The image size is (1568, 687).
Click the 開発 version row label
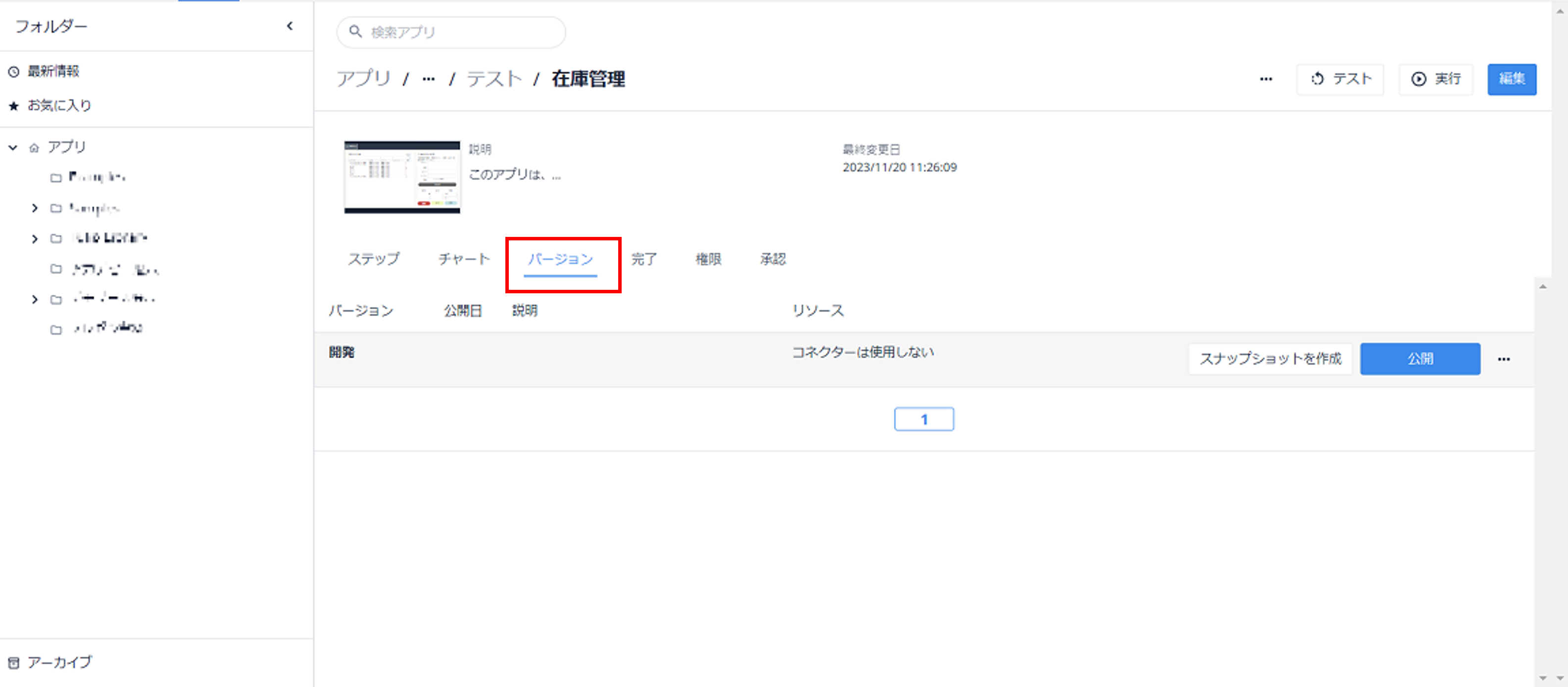pos(342,352)
